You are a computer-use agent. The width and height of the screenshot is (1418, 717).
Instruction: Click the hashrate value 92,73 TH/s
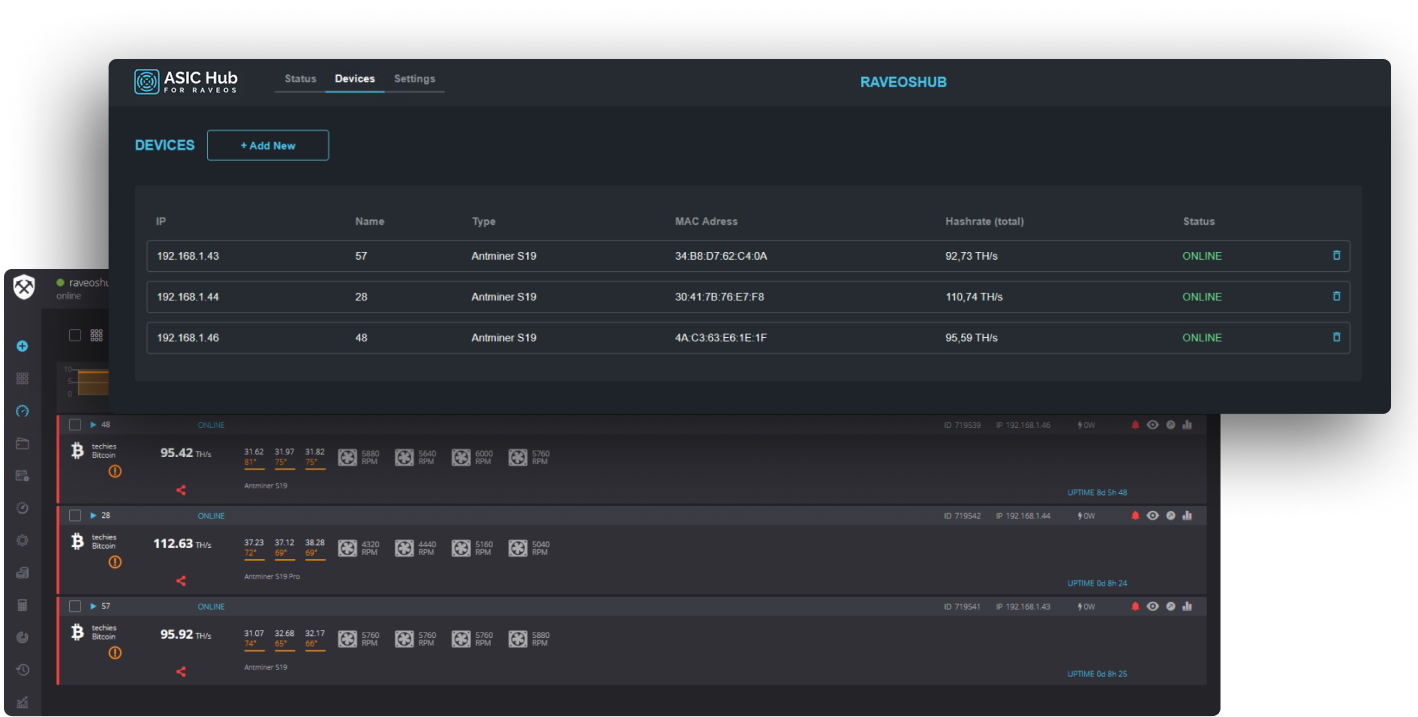coord(971,256)
